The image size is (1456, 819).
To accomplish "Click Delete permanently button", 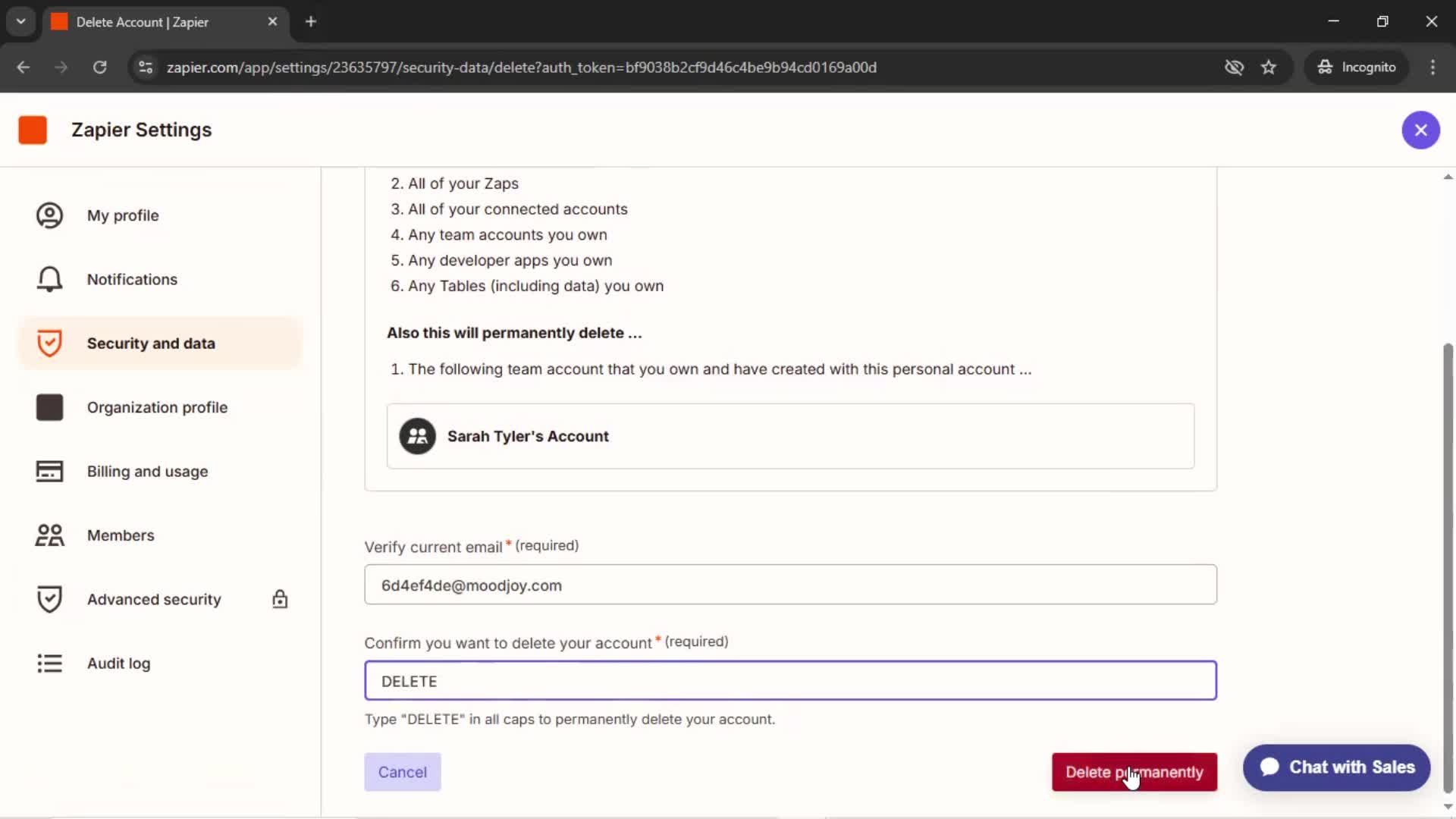I will (1134, 772).
